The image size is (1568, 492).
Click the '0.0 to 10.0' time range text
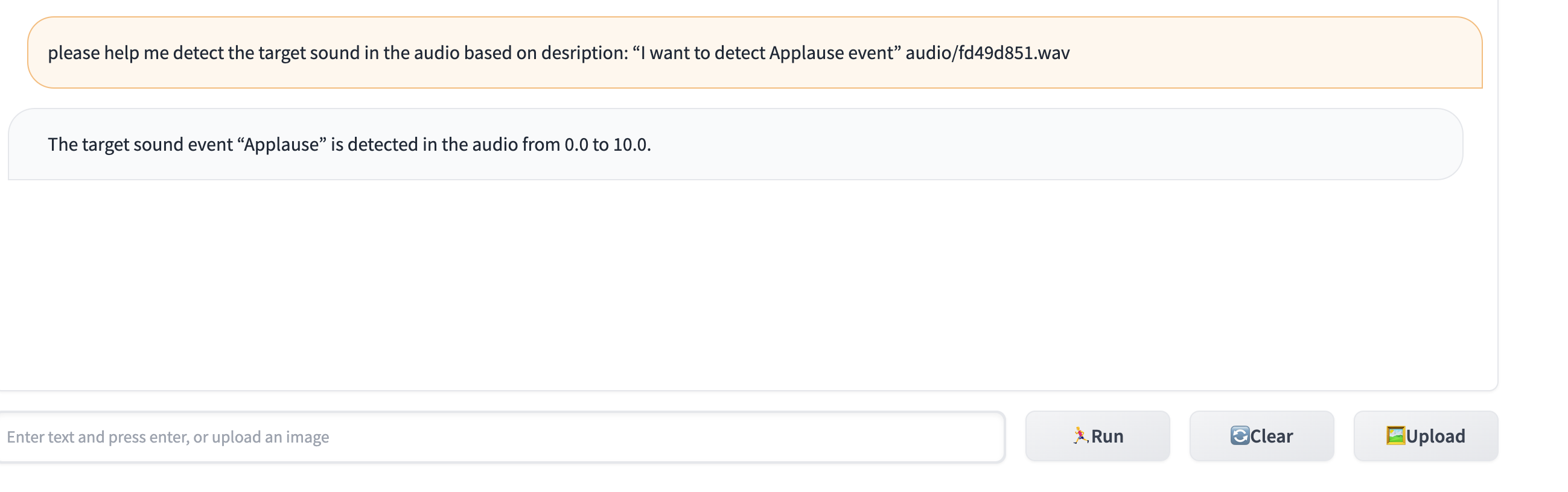(608, 145)
